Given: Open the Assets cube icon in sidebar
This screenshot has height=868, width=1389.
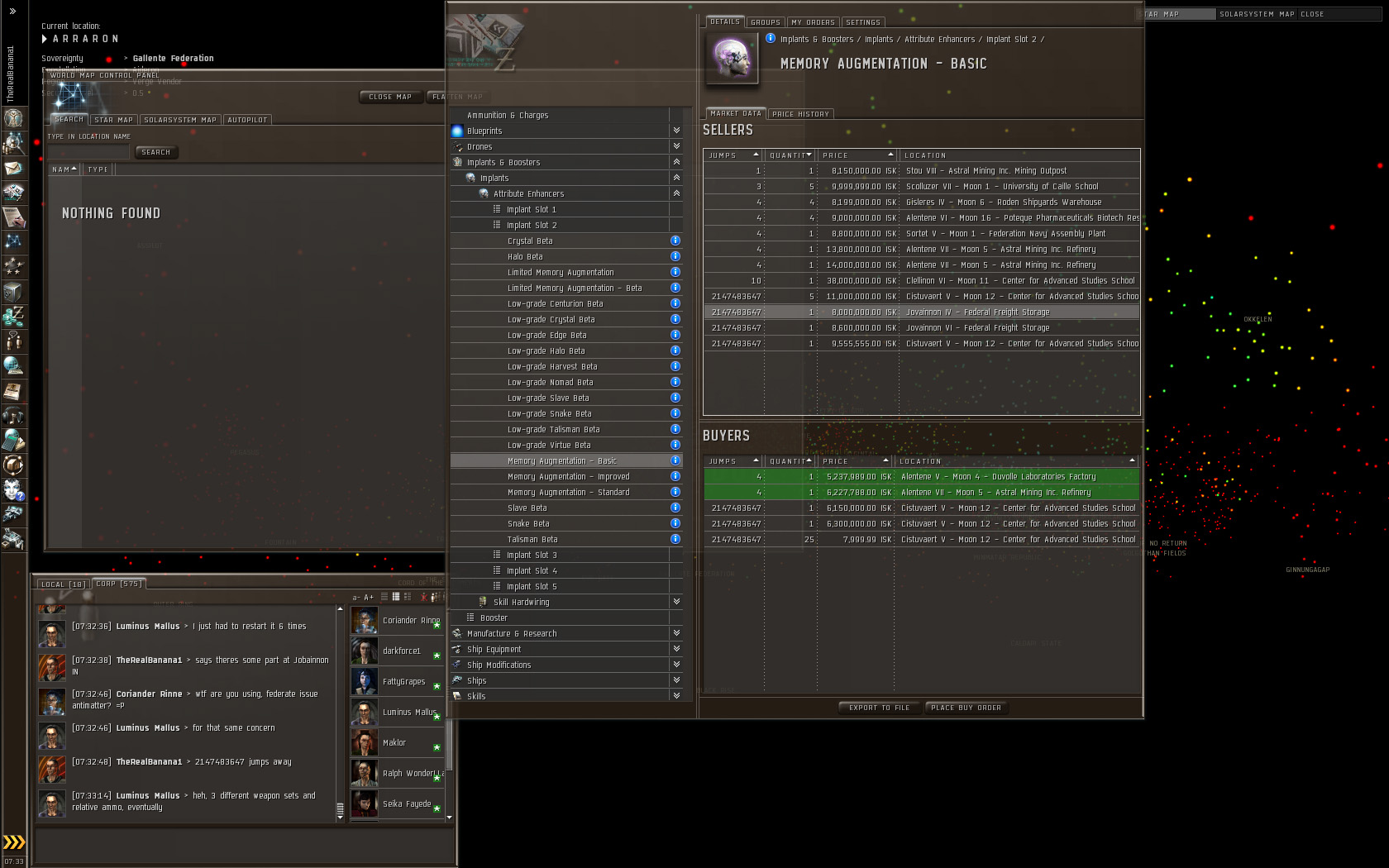Looking at the screenshot, I should (x=13, y=292).
